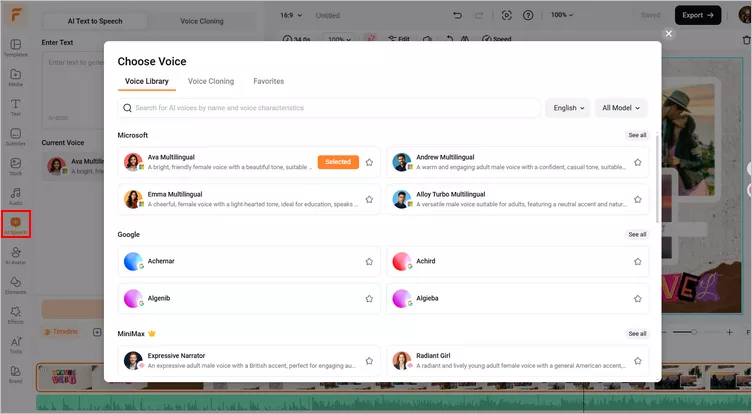This screenshot has width=752, height=414.
Task: Click the timeline zoom-in plus icon
Action: point(729,332)
